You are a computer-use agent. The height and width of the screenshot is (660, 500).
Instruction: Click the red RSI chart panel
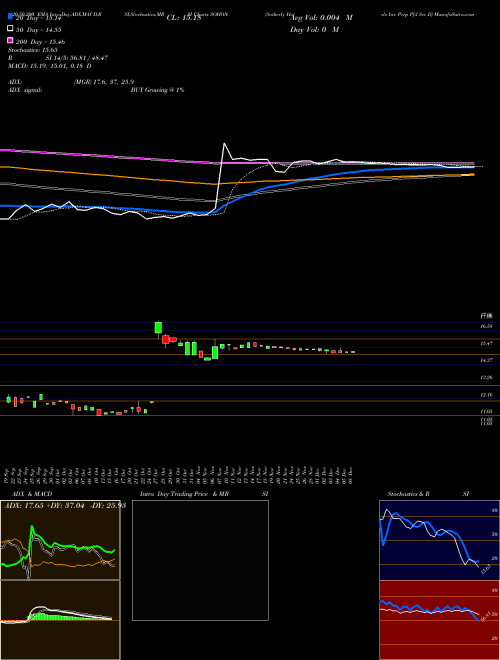(439, 620)
